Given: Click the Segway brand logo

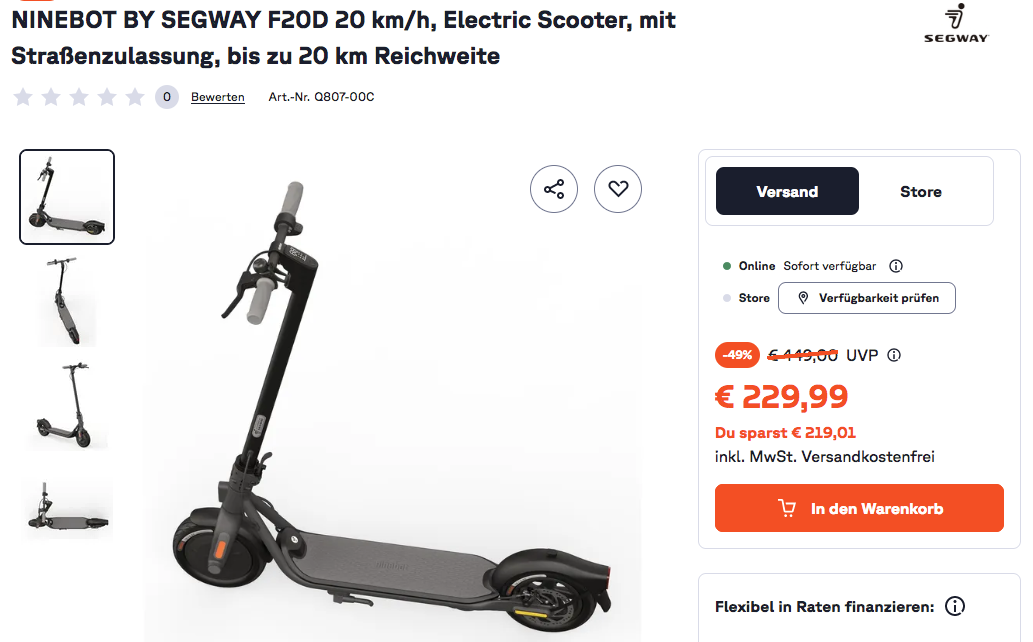Looking at the screenshot, I should [956, 24].
